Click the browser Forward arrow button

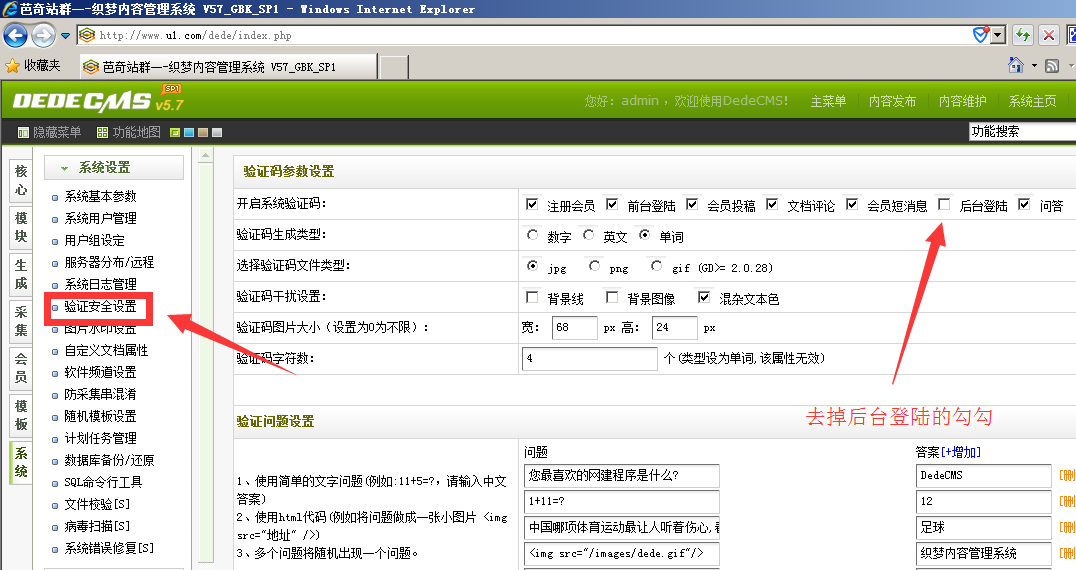44,35
